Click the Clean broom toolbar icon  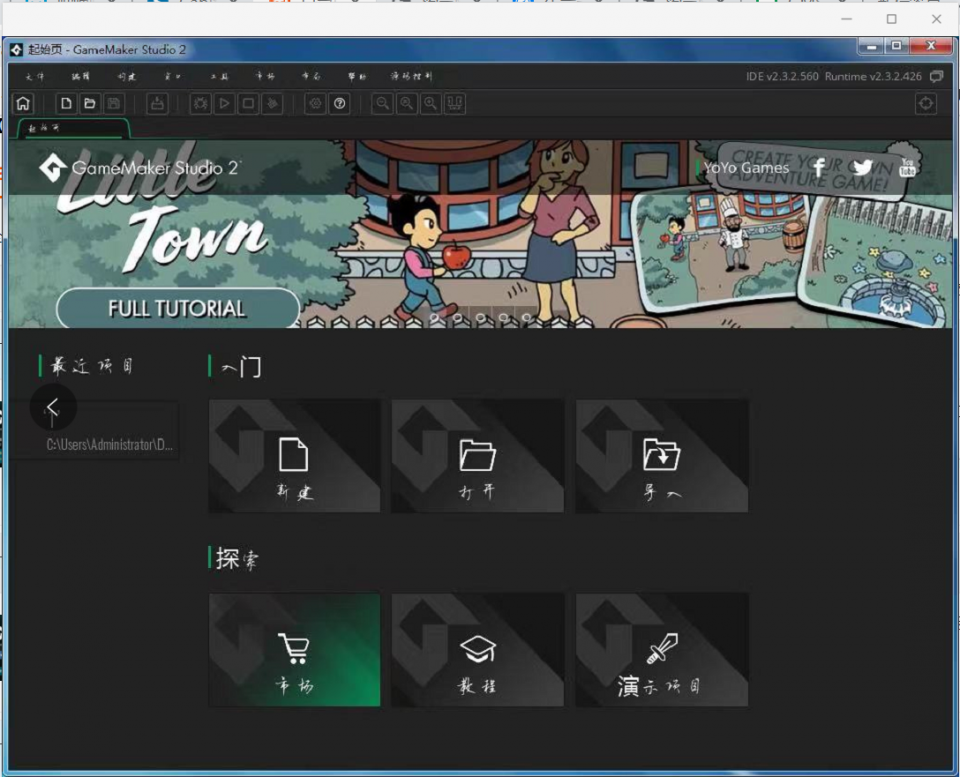272,103
